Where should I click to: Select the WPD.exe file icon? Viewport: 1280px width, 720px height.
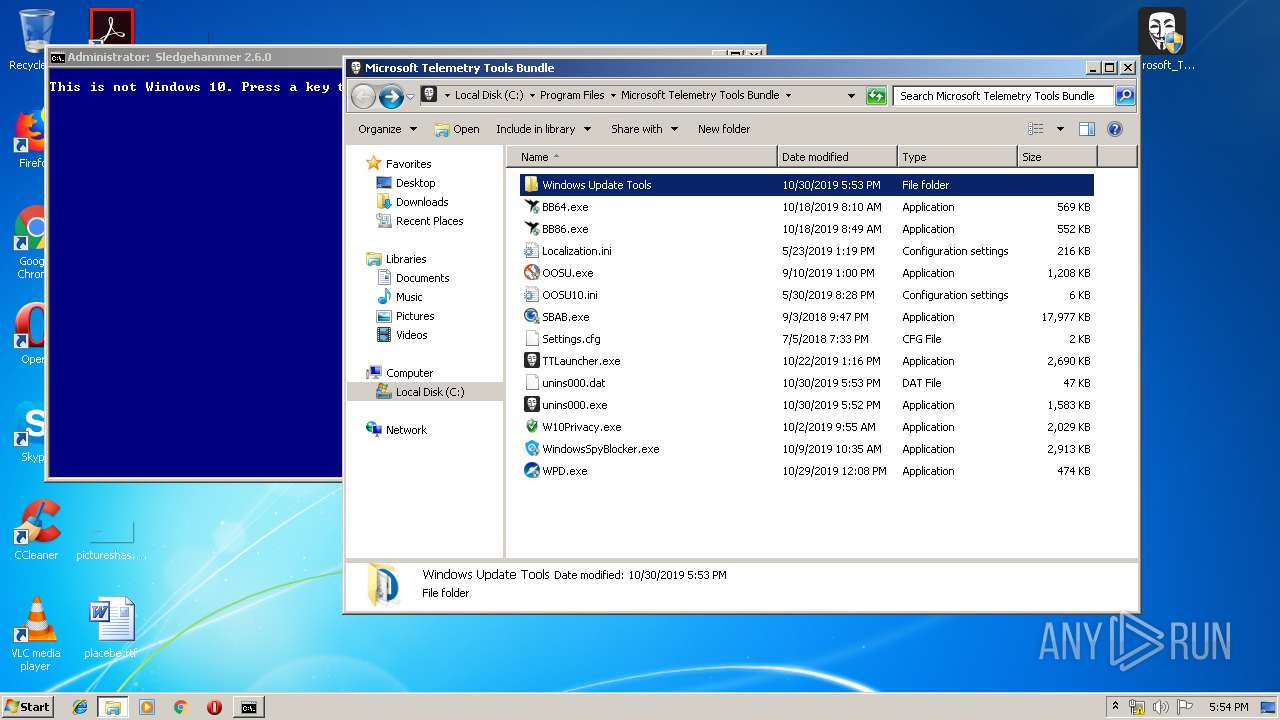[x=532, y=471]
